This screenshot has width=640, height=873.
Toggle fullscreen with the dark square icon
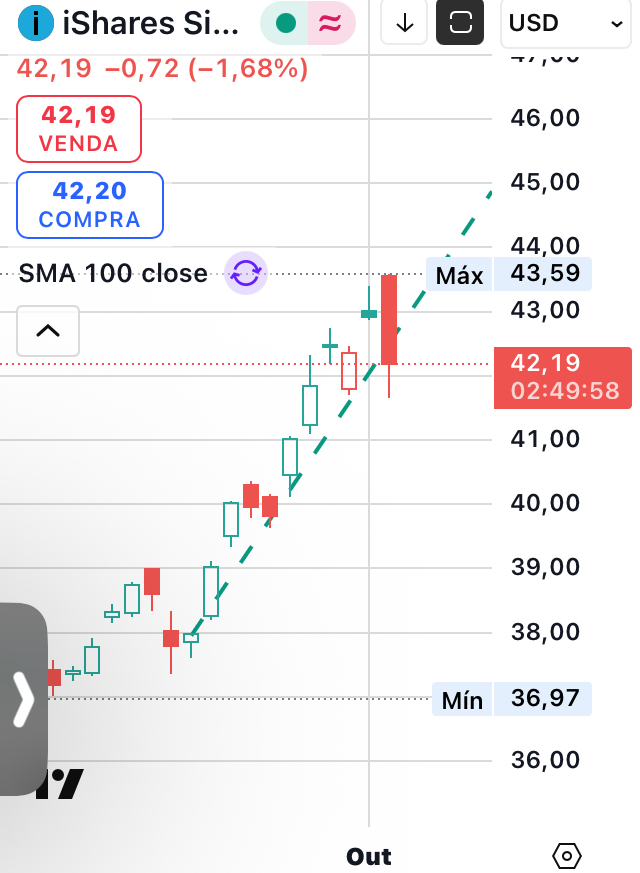point(461,24)
